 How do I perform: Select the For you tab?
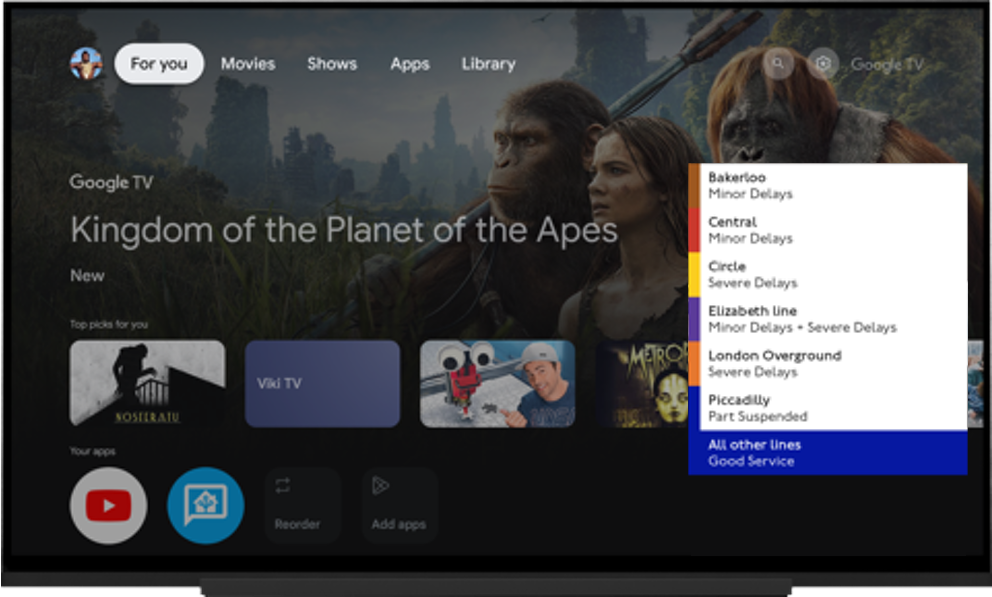click(159, 64)
